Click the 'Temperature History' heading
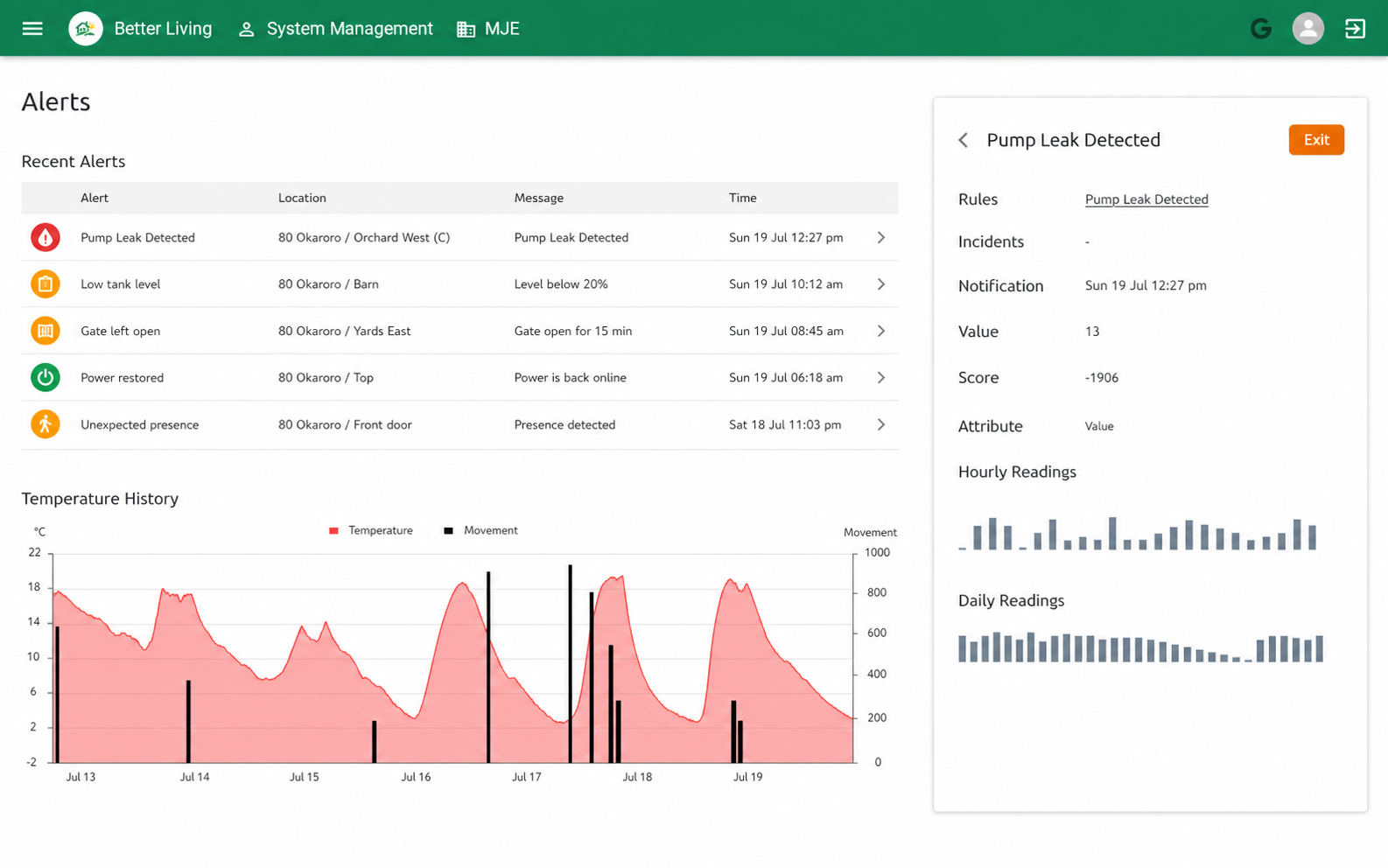1388x868 pixels. pyautogui.click(x=100, y=499)
